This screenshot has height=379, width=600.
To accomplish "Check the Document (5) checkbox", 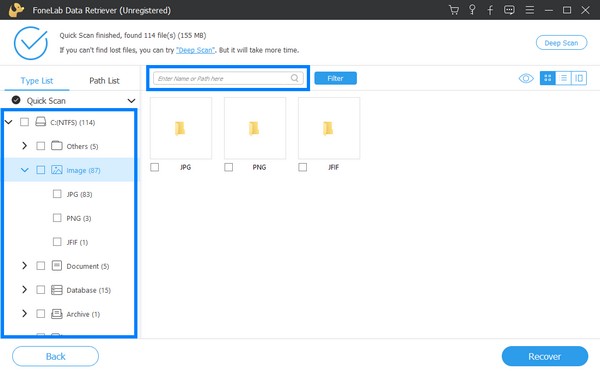I will pyautogui.click(x=41, y=266).
